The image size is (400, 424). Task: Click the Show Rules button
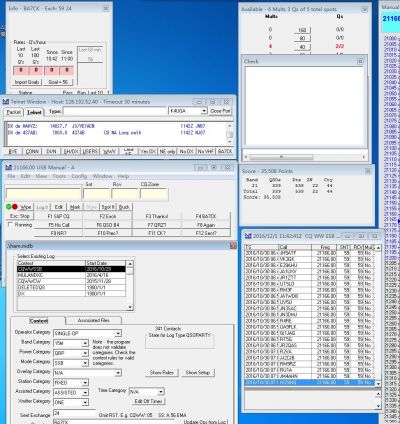(162, 373)
